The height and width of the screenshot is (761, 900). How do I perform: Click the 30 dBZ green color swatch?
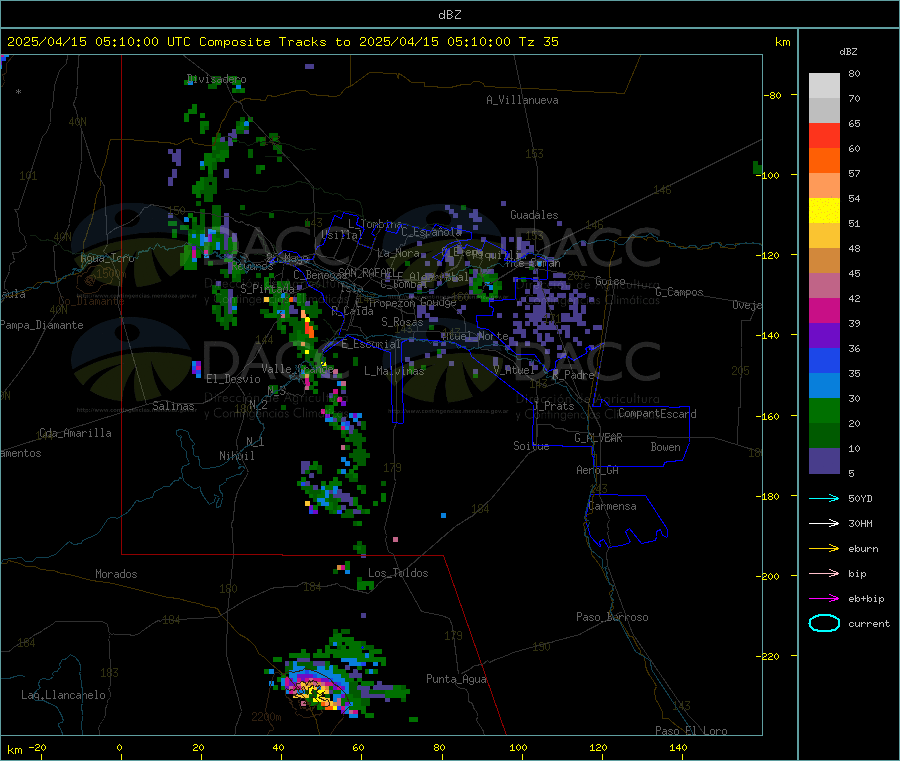824,410
